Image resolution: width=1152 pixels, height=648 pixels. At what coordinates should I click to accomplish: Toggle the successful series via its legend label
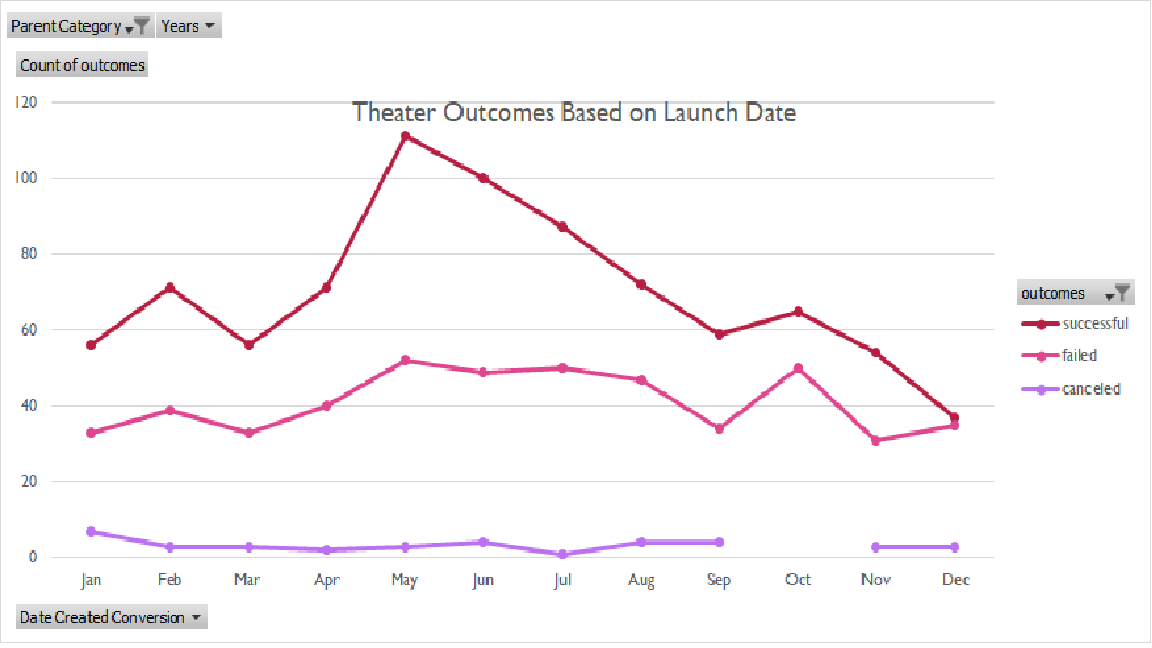(1097, 323)
